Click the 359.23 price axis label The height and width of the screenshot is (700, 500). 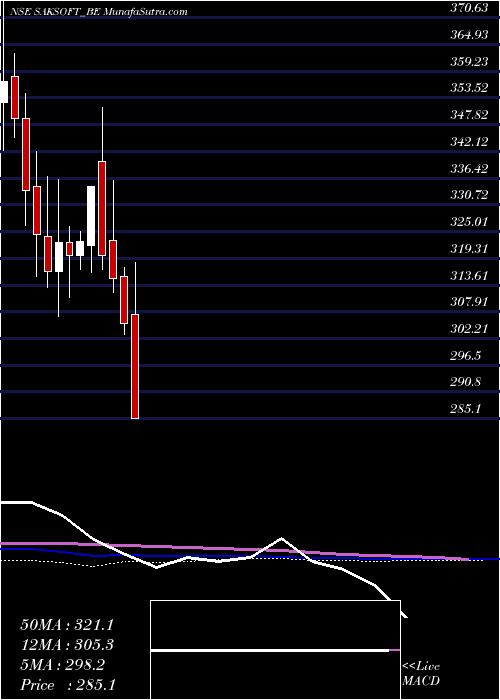coord(469,61)
